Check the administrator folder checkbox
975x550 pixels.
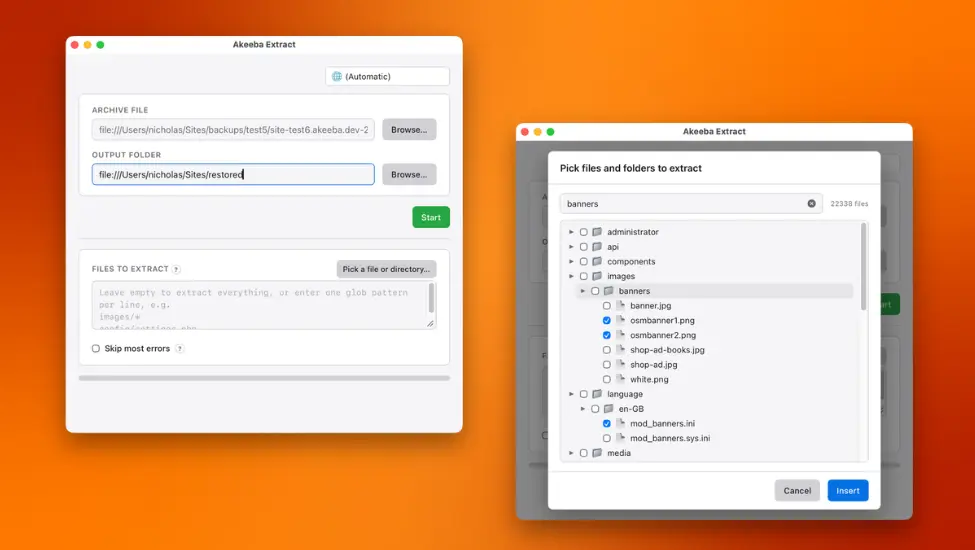[583, 232]
